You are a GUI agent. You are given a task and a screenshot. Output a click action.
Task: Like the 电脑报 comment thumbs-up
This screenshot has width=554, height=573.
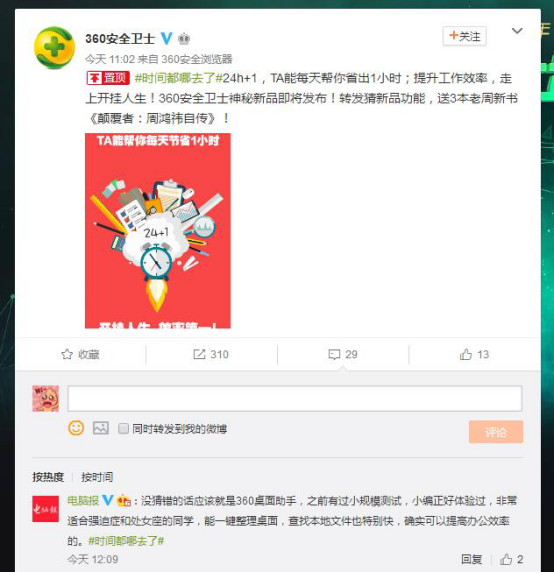506,559
